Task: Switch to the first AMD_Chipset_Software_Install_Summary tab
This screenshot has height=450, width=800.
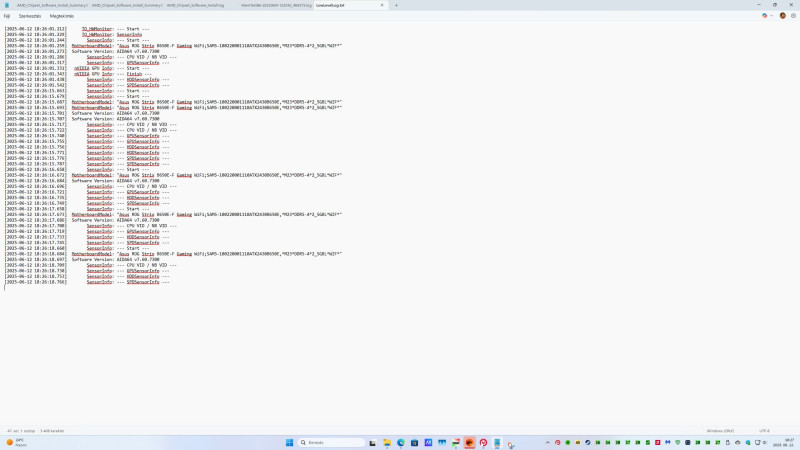Action: pyautogui.click(x=51, y=5)
